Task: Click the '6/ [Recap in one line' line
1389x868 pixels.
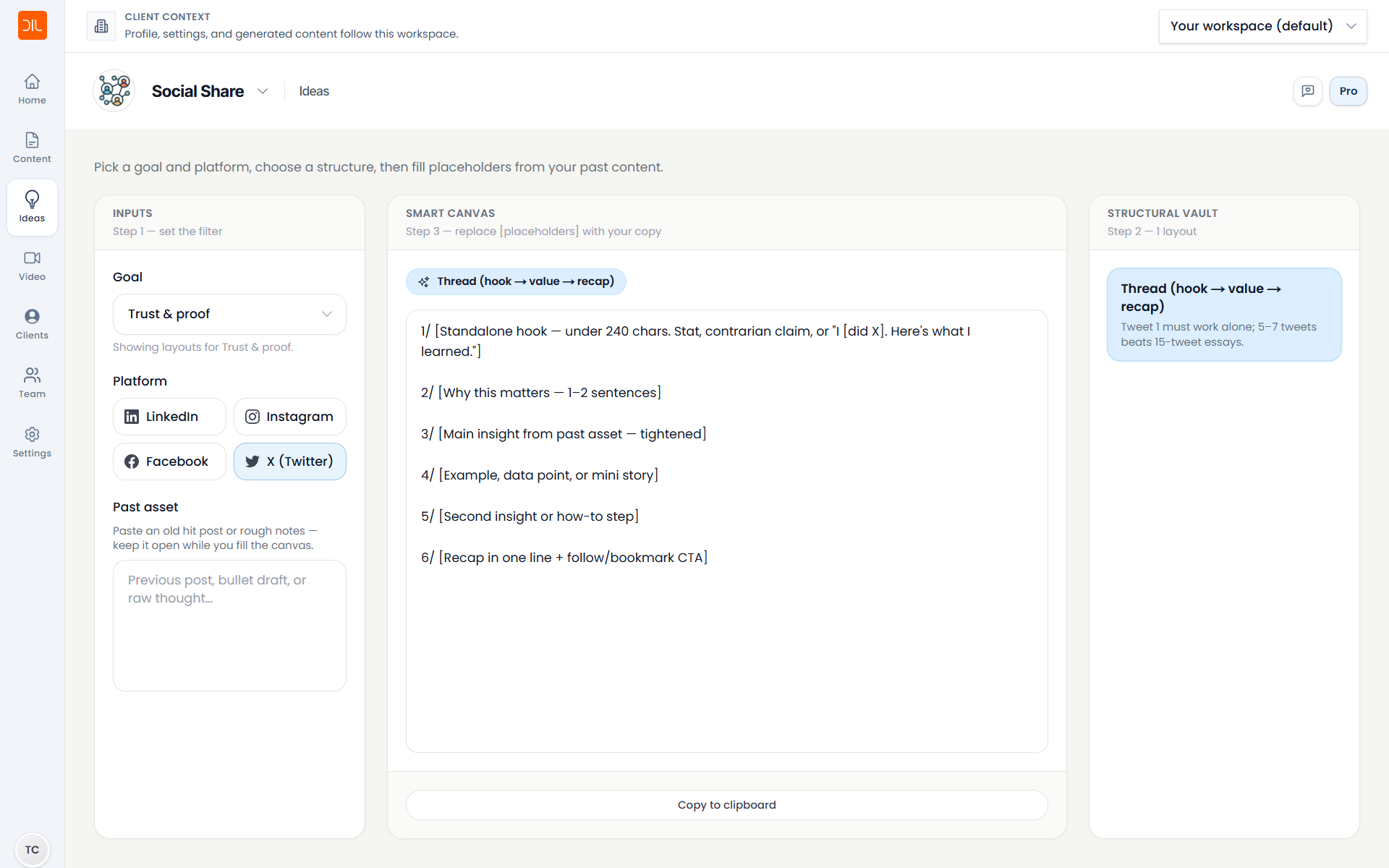Action: [x=564, y=557]
